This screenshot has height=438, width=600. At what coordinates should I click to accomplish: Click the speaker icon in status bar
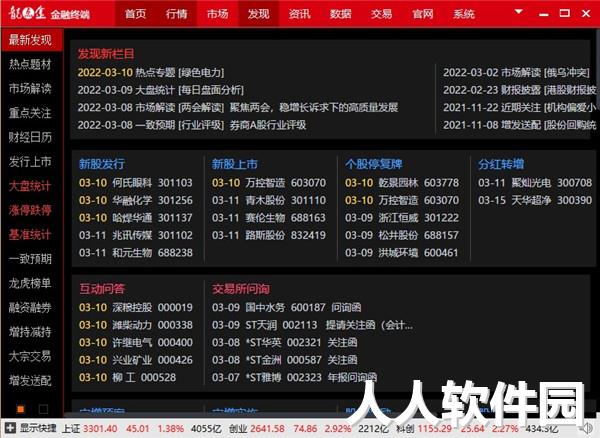pyautogui.click(x=586, y=429)
